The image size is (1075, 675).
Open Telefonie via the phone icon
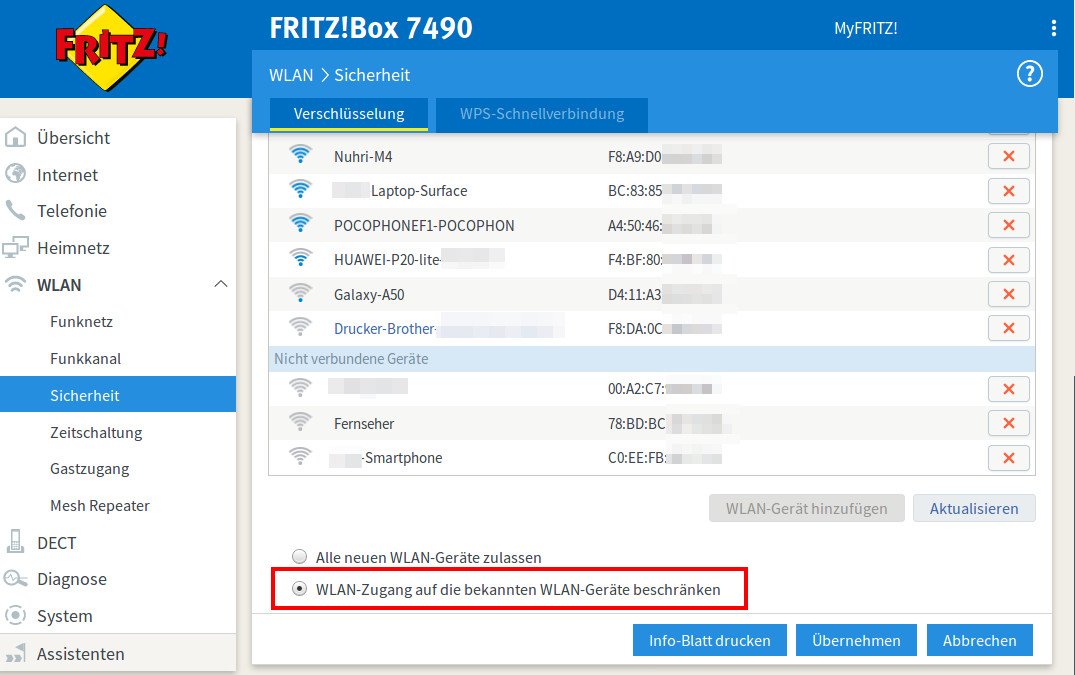pyautogui.click(x=15, y=211)
